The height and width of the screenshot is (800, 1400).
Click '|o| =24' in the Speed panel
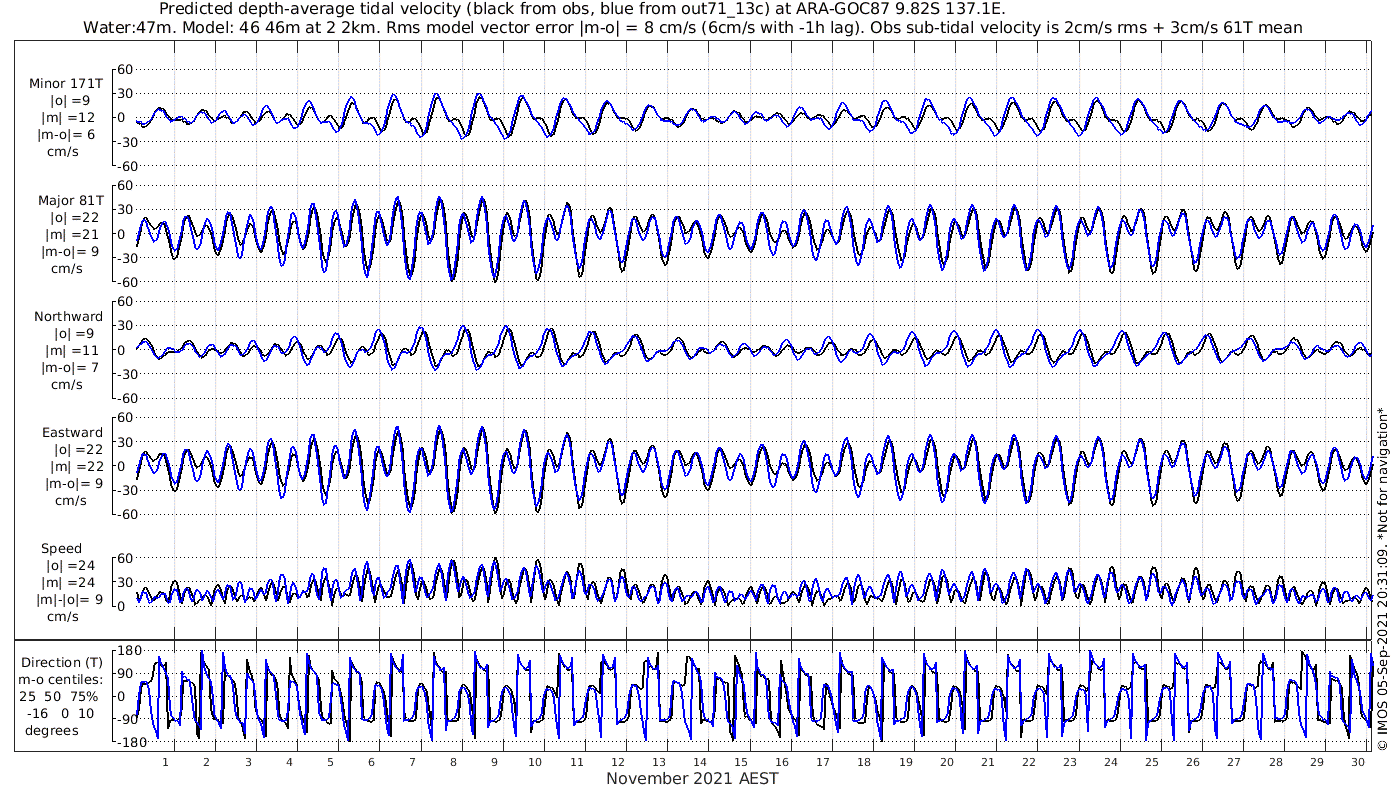(x=70, y=565)
